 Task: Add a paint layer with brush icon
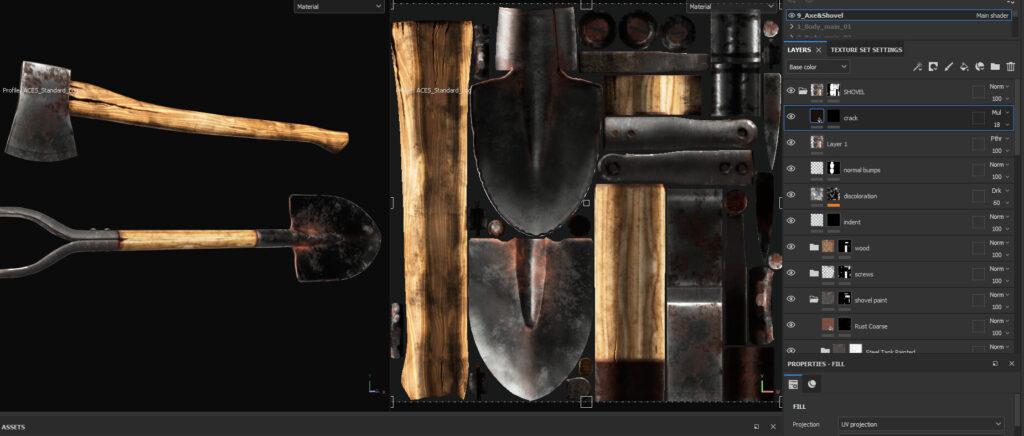[948, 67]
